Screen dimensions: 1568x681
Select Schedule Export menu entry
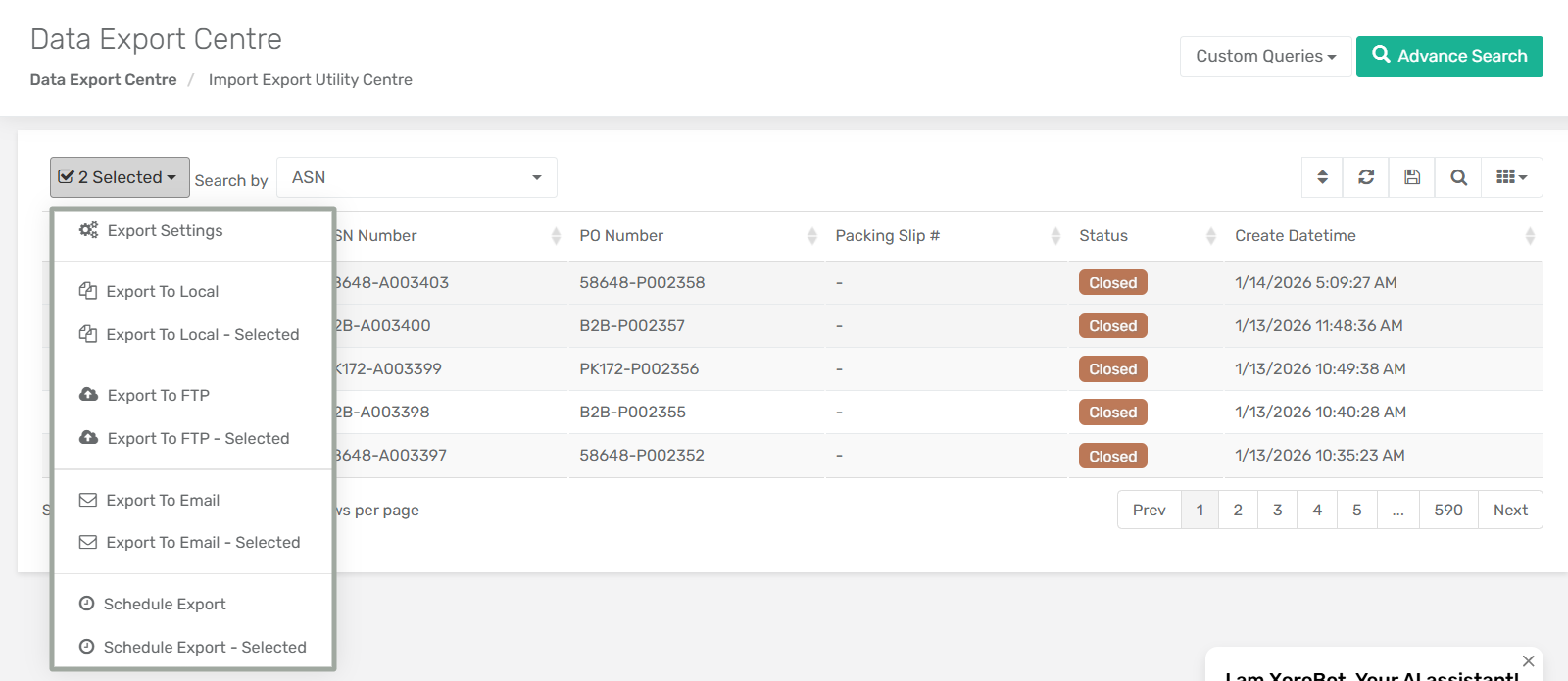pos(165,605)
